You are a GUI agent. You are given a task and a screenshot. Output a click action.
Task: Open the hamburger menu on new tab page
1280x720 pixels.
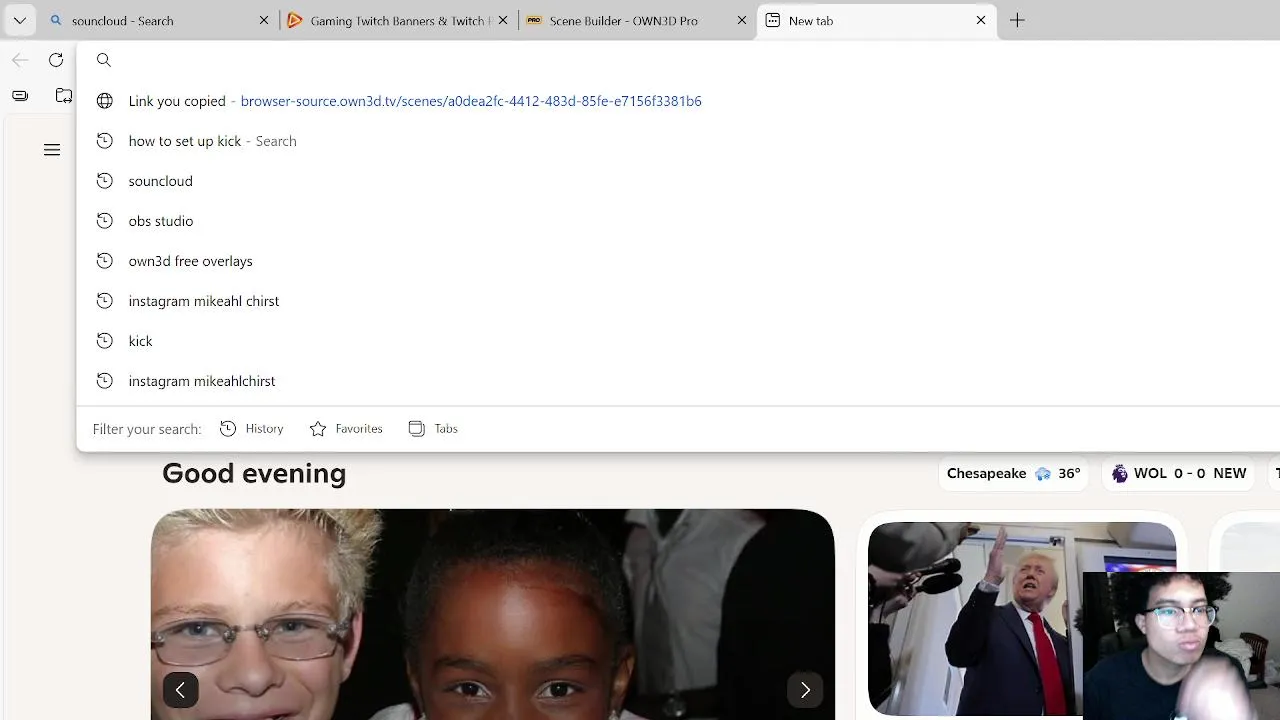[52, 150]
